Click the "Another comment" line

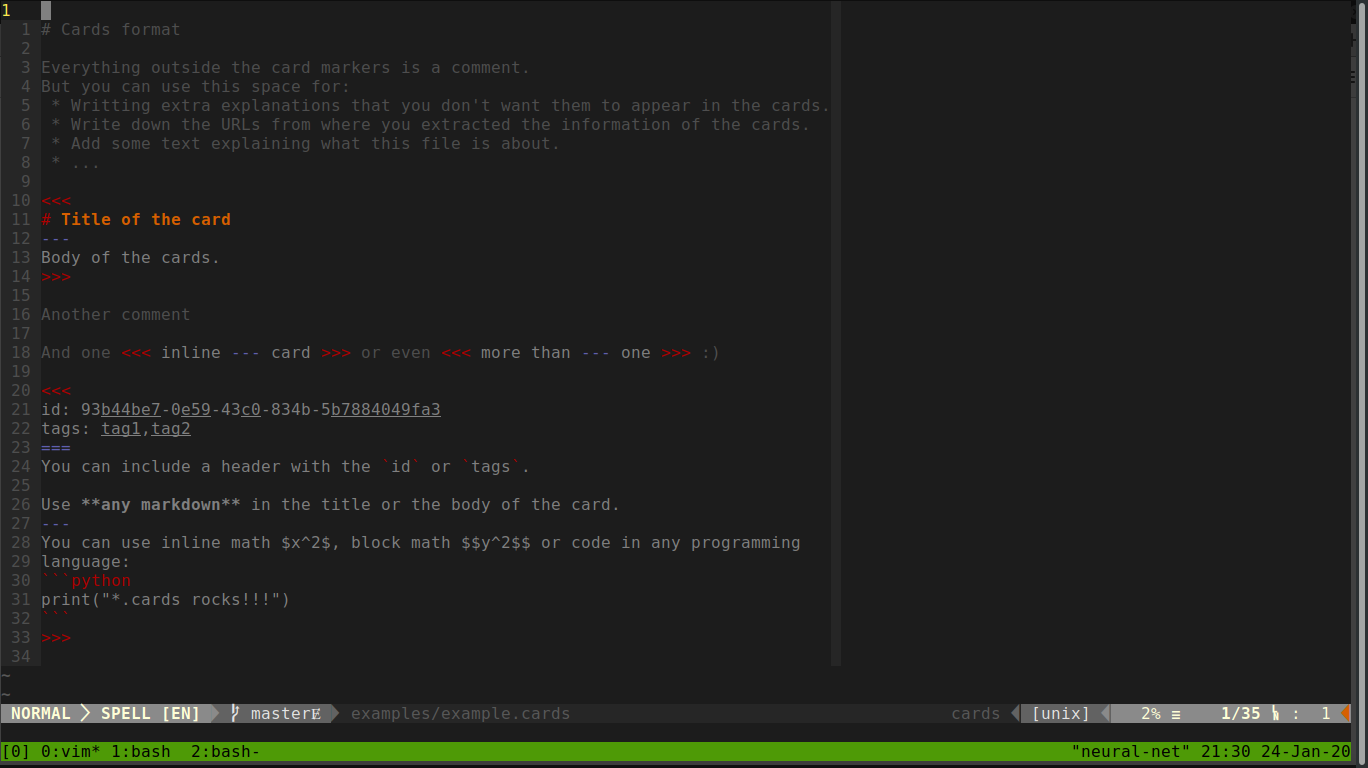[115, 314]
